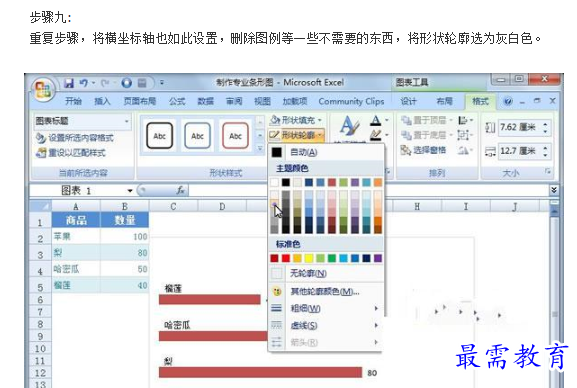Choose the black outlined Abc shape style
Screen dimensions: 577x388
pos(160,136)
